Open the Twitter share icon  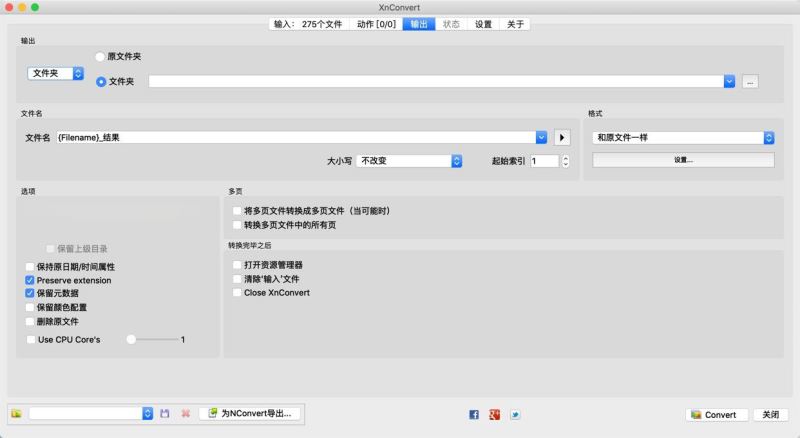click(x=515, y=415)
